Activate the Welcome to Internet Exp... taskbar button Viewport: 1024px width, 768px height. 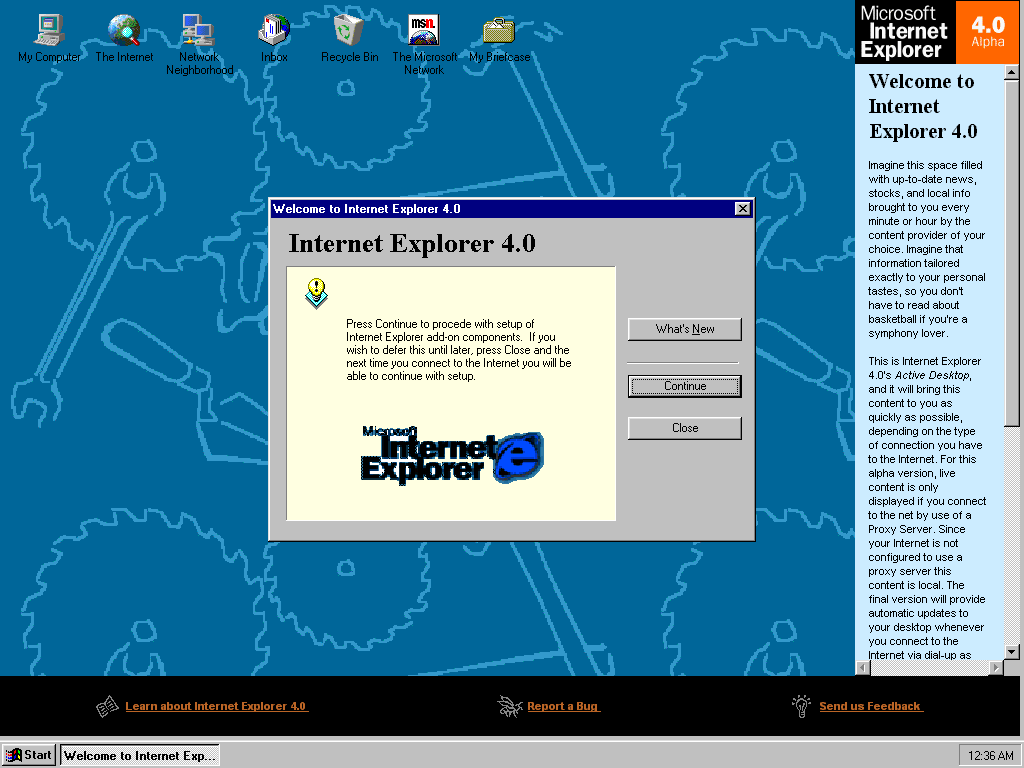[140, 755]
